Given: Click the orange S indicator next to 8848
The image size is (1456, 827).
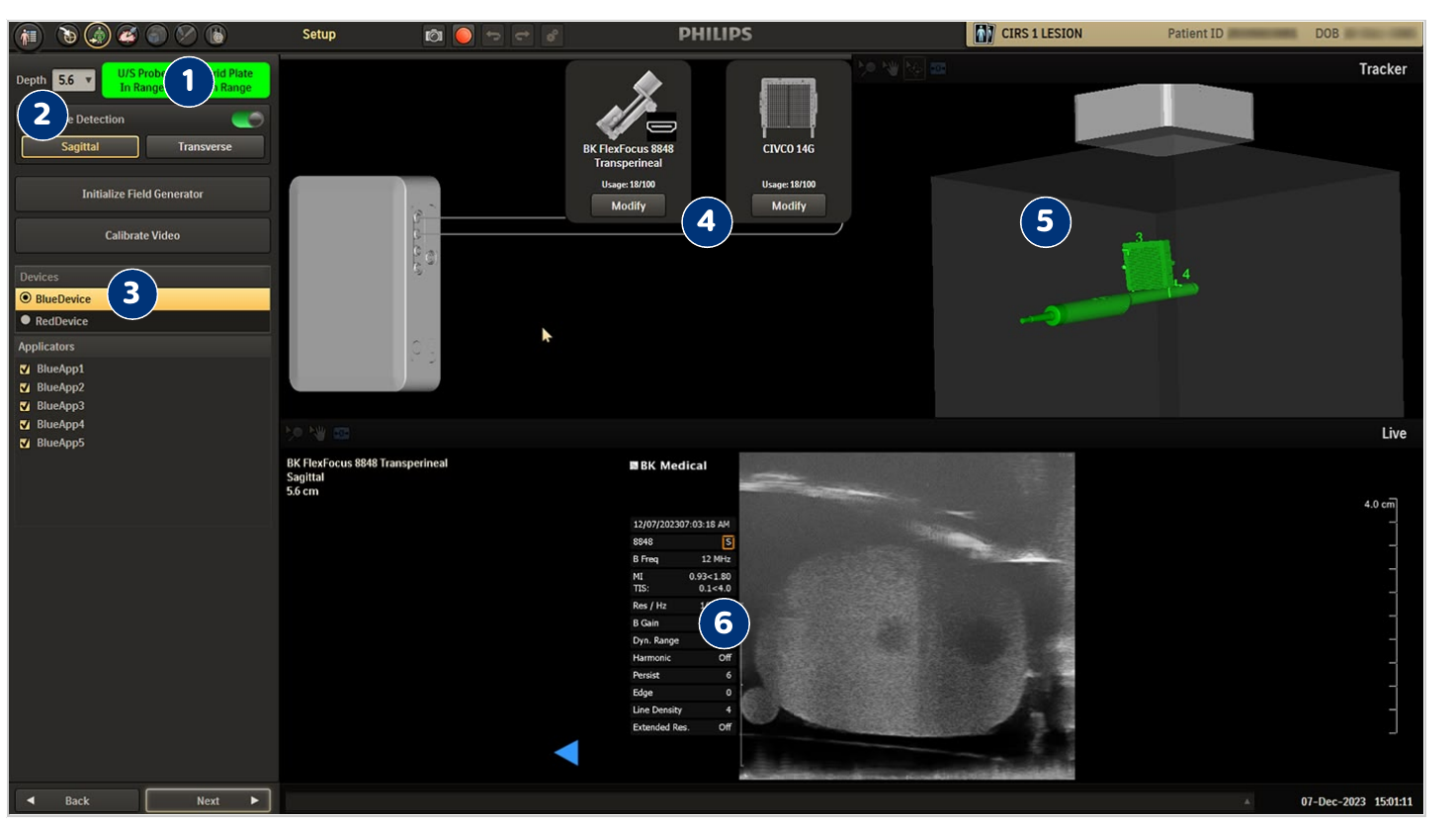Looking at the screenshot, I should [x=728, y=542].
